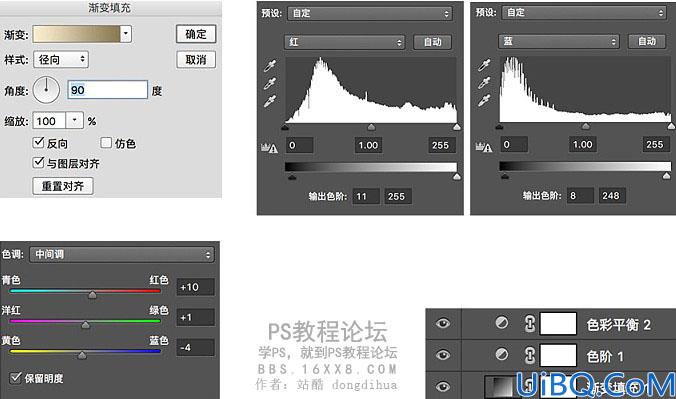The height and width of the screenshot is (399, 676).
Task: Toggle 保留明度 checkbox
Action: pyautogui.click(x=16, y=378)
